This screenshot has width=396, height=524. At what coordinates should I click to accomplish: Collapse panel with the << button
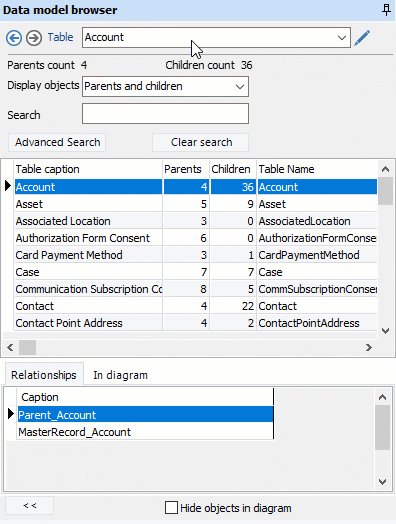click(x=29, y=505)
